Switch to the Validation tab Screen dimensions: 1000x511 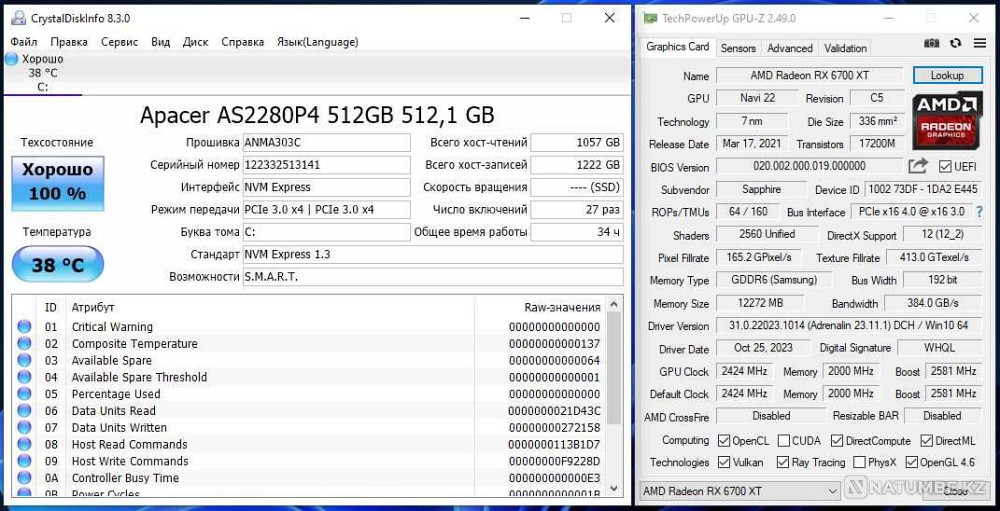click(x=845, y=48)
